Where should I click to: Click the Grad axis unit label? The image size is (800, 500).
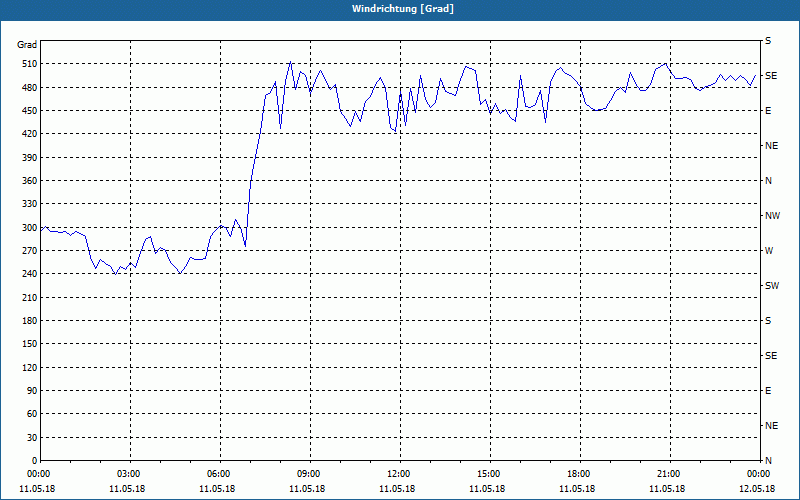tap(27, 45)
